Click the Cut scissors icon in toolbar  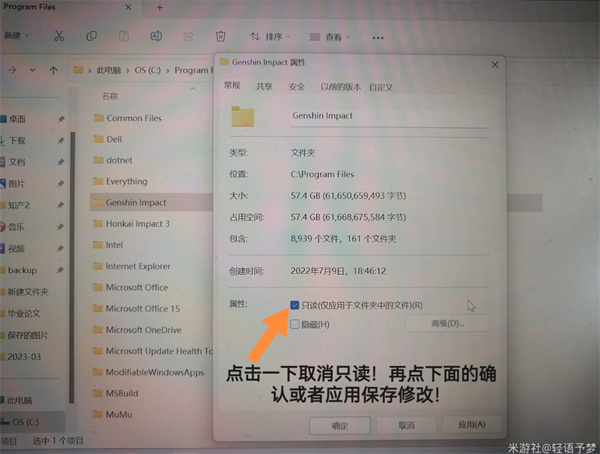[x=59, y=36]
